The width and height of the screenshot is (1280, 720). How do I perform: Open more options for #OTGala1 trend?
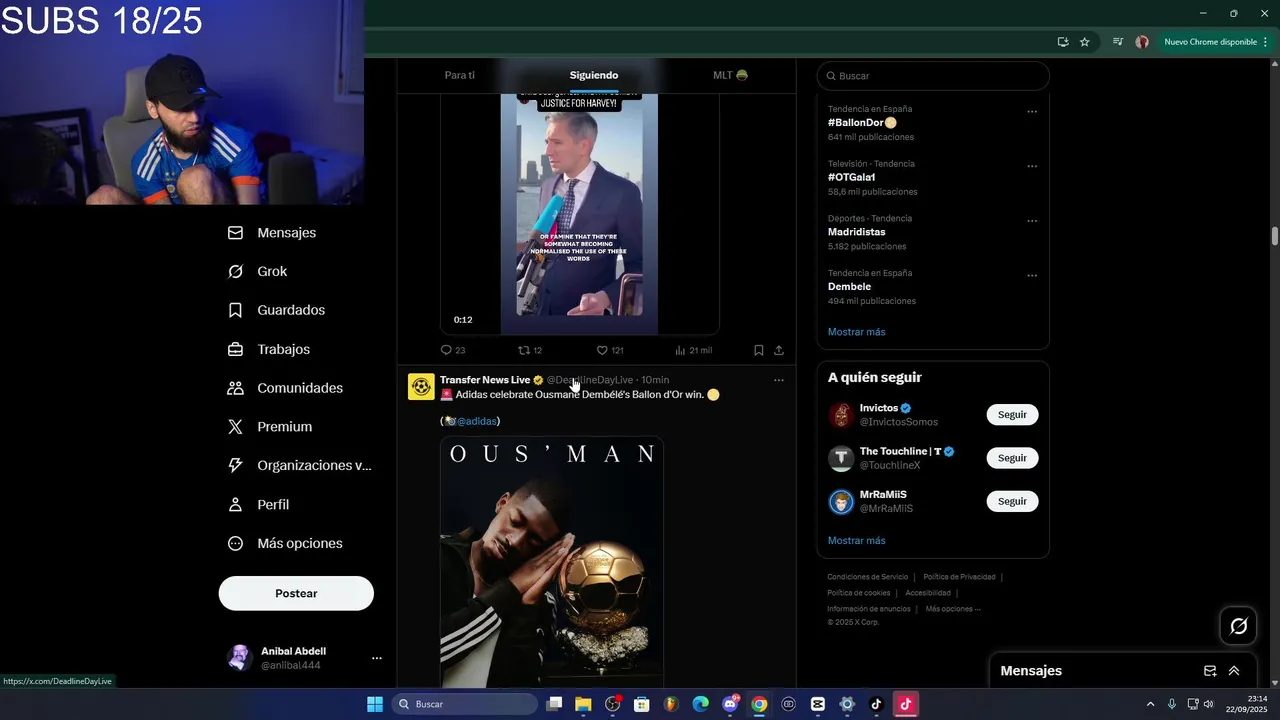coord(1032,167)
